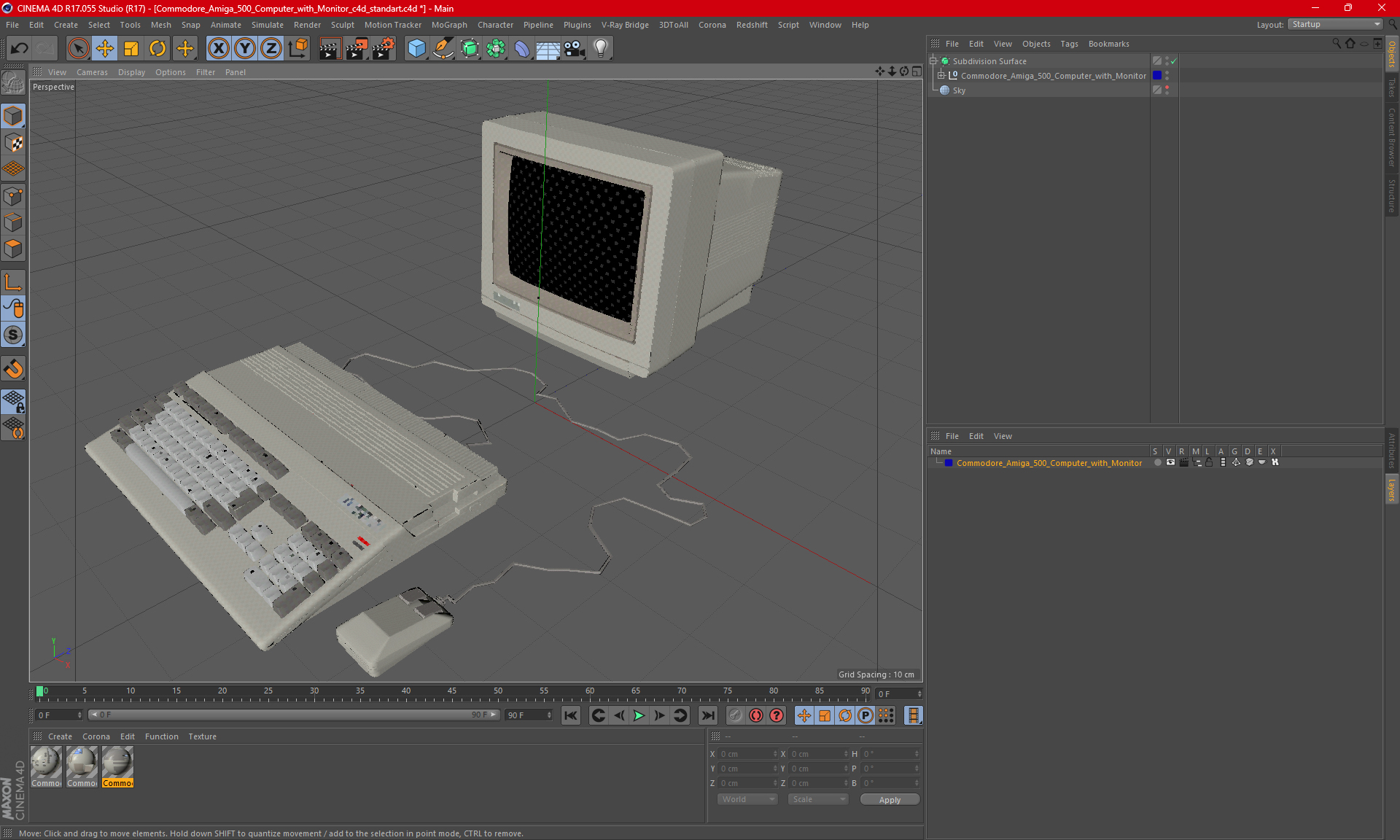Screen dimensions: 1400x840
Task: Toggle viewport maximize icon
Action: 917,71
